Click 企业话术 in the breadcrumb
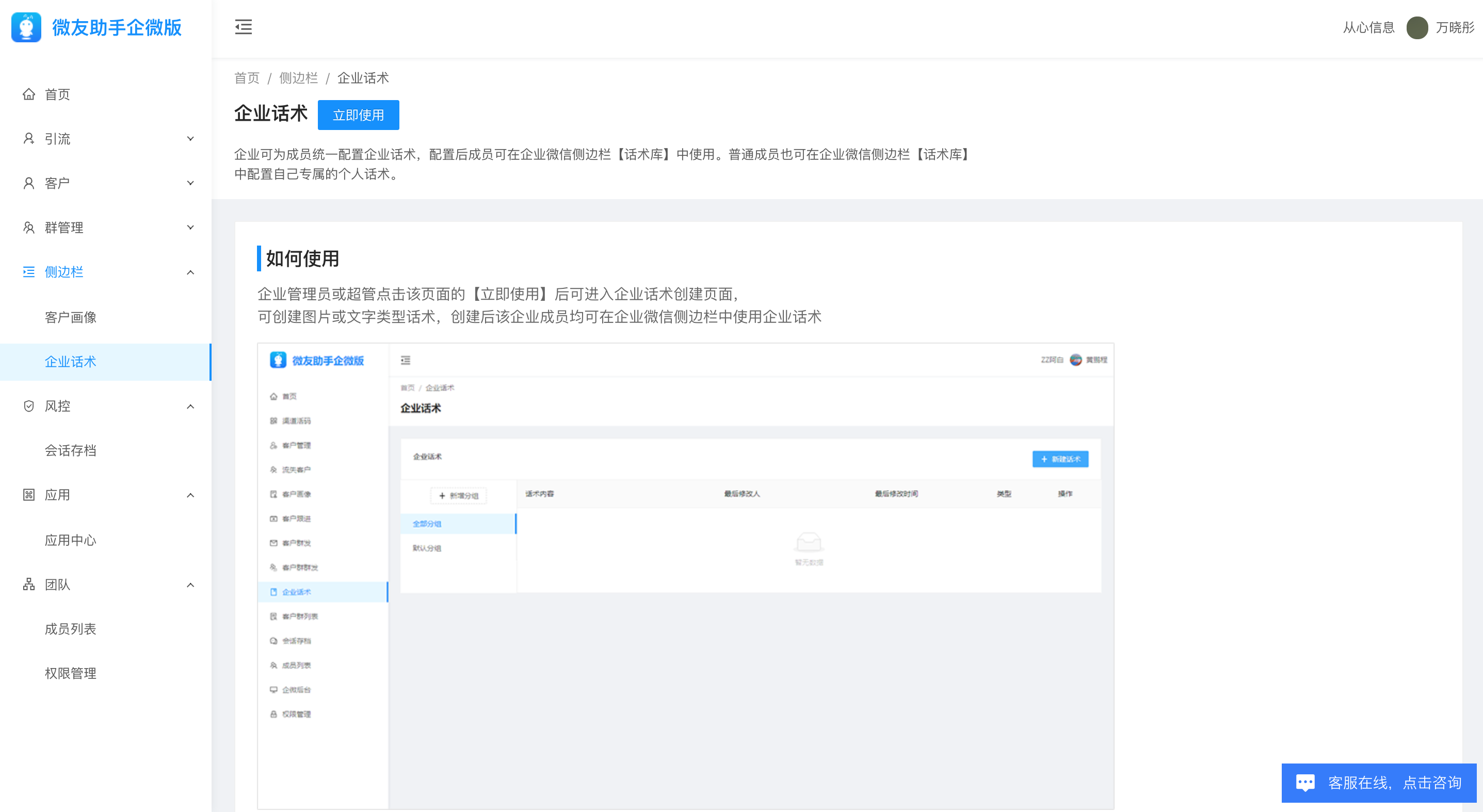1483x812 pixels. [x=363, y=78]
